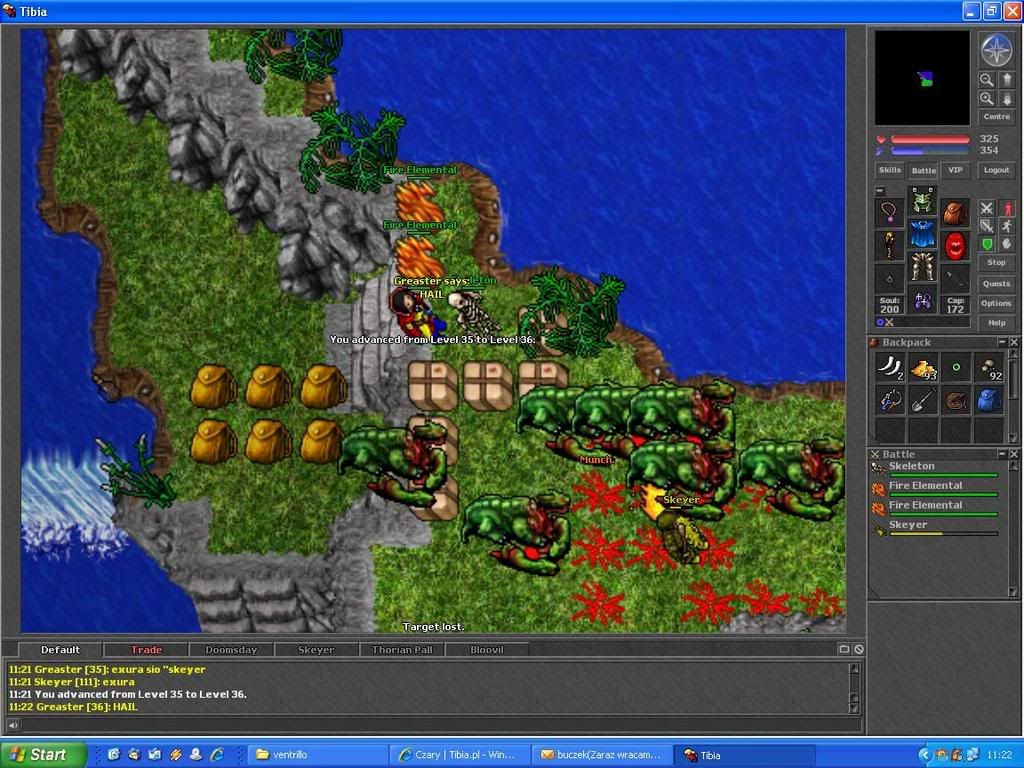Select the red demon shield slot

tap(955, 246)
